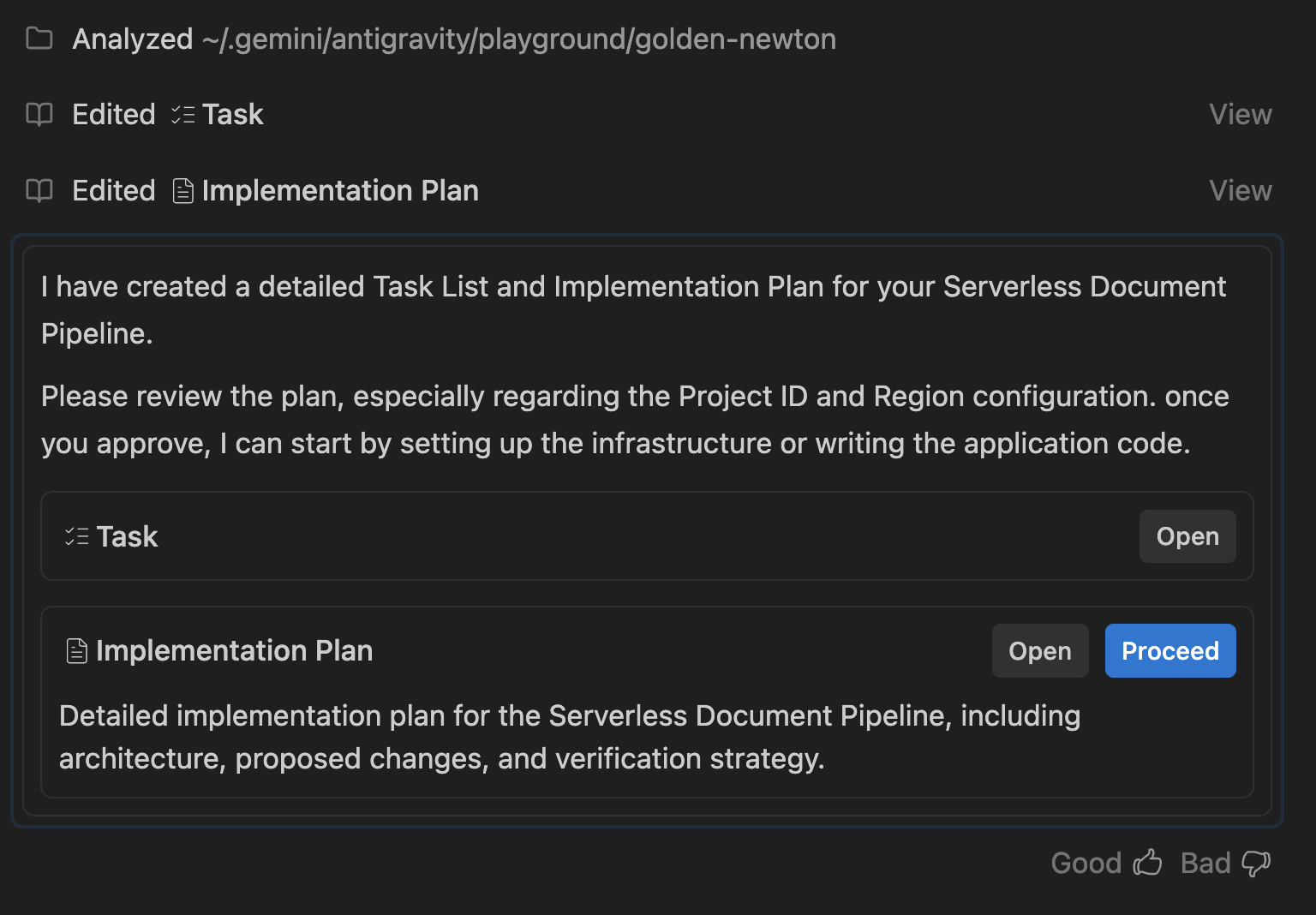Click the Task card title

tap(127, 537)
